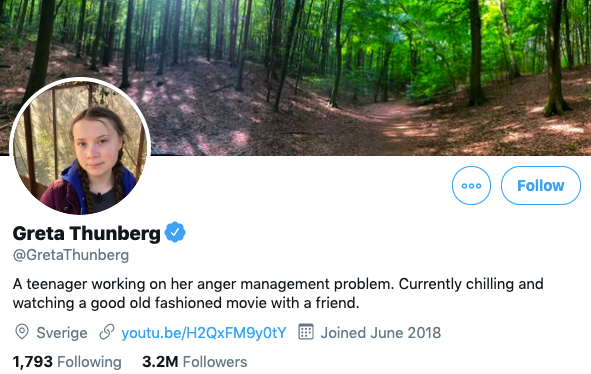Click the blue verified badge
591x374 pixels.
[175, 232]
